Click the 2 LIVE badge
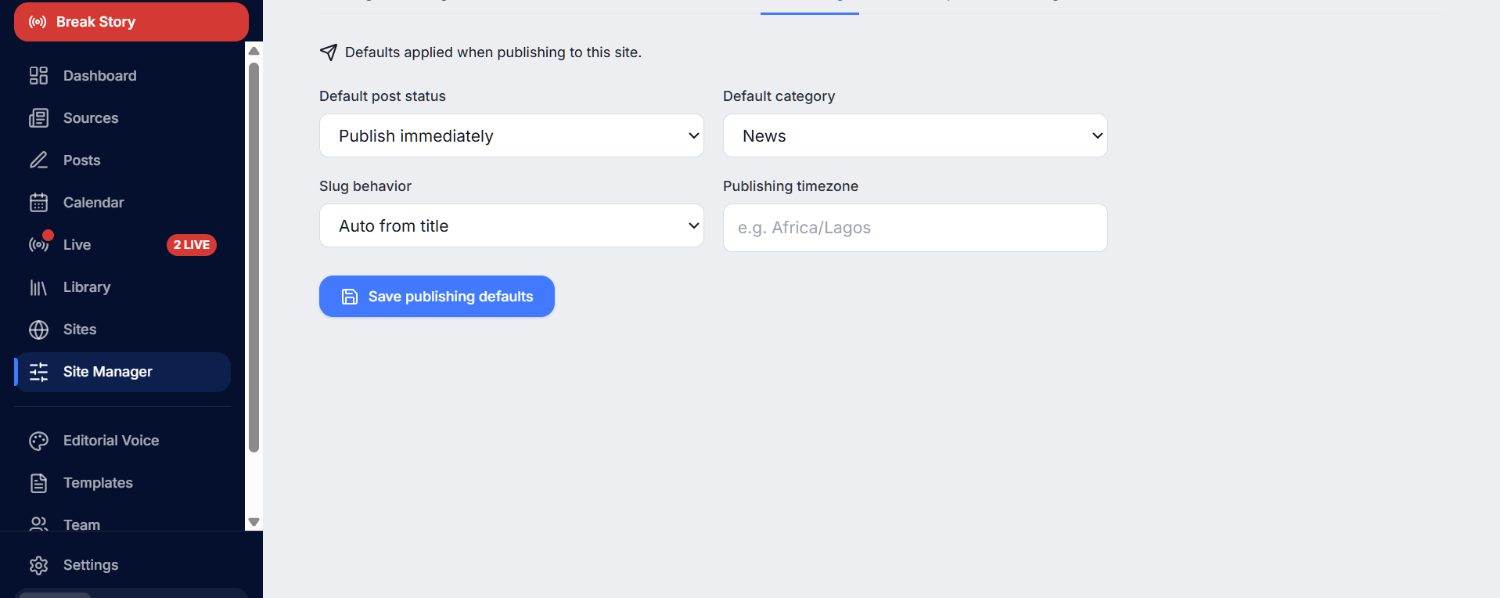Image resolution: width=1500 pixels, height=598 pixels. (192, 245)
